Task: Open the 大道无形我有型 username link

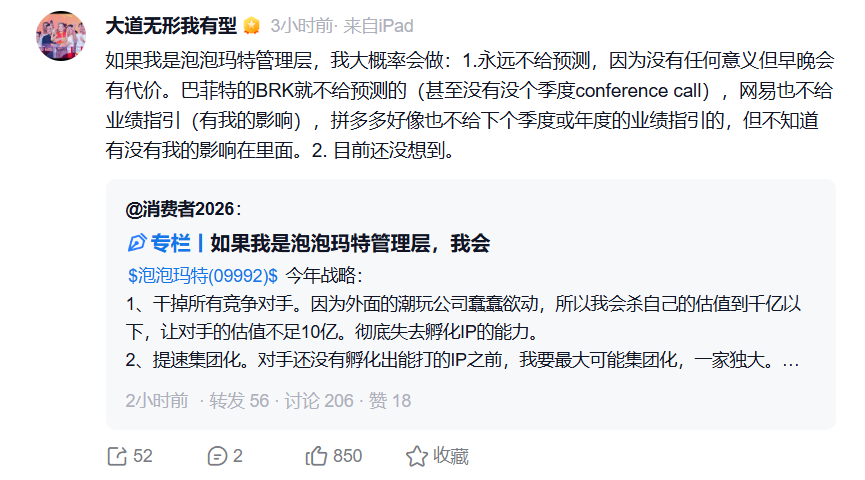Action: point(171,25)
